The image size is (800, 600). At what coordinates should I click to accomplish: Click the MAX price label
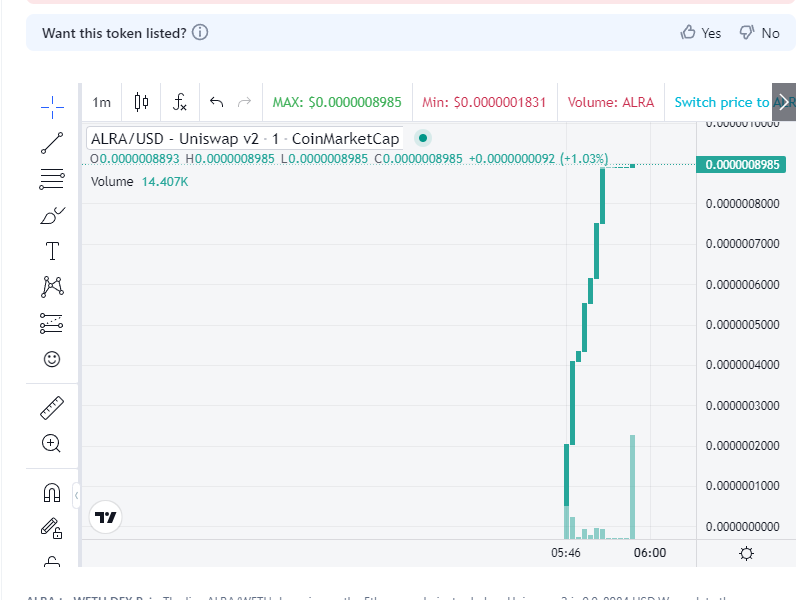coord(337,103)
